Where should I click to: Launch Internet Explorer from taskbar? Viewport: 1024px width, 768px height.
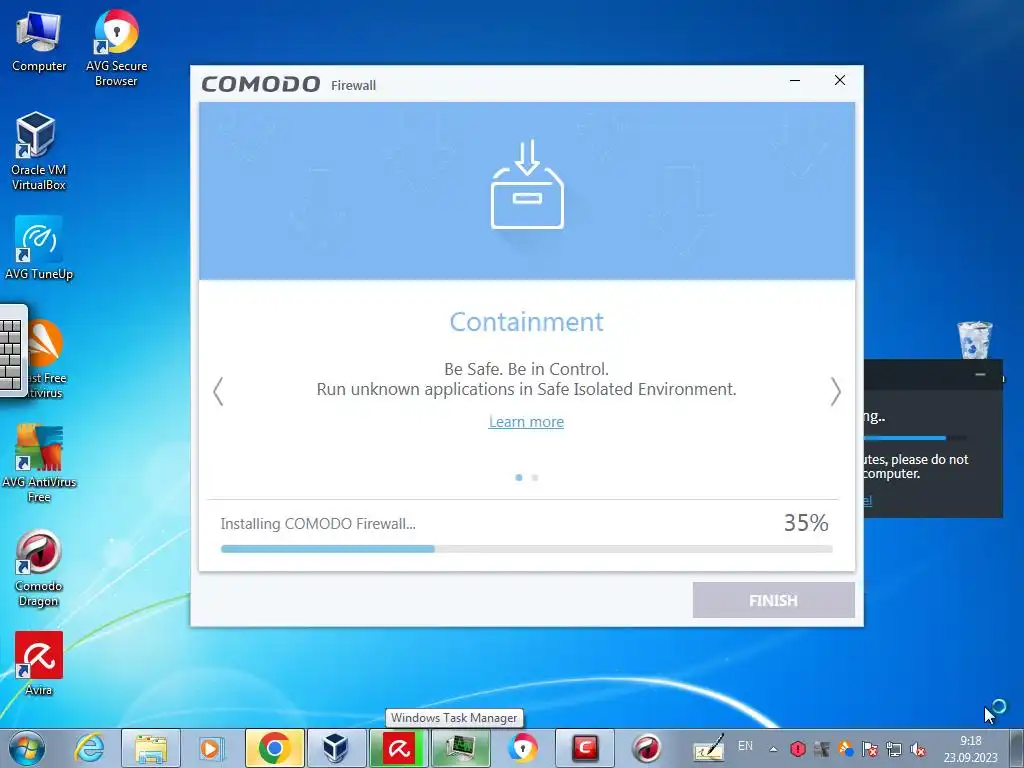coord(89,748)
